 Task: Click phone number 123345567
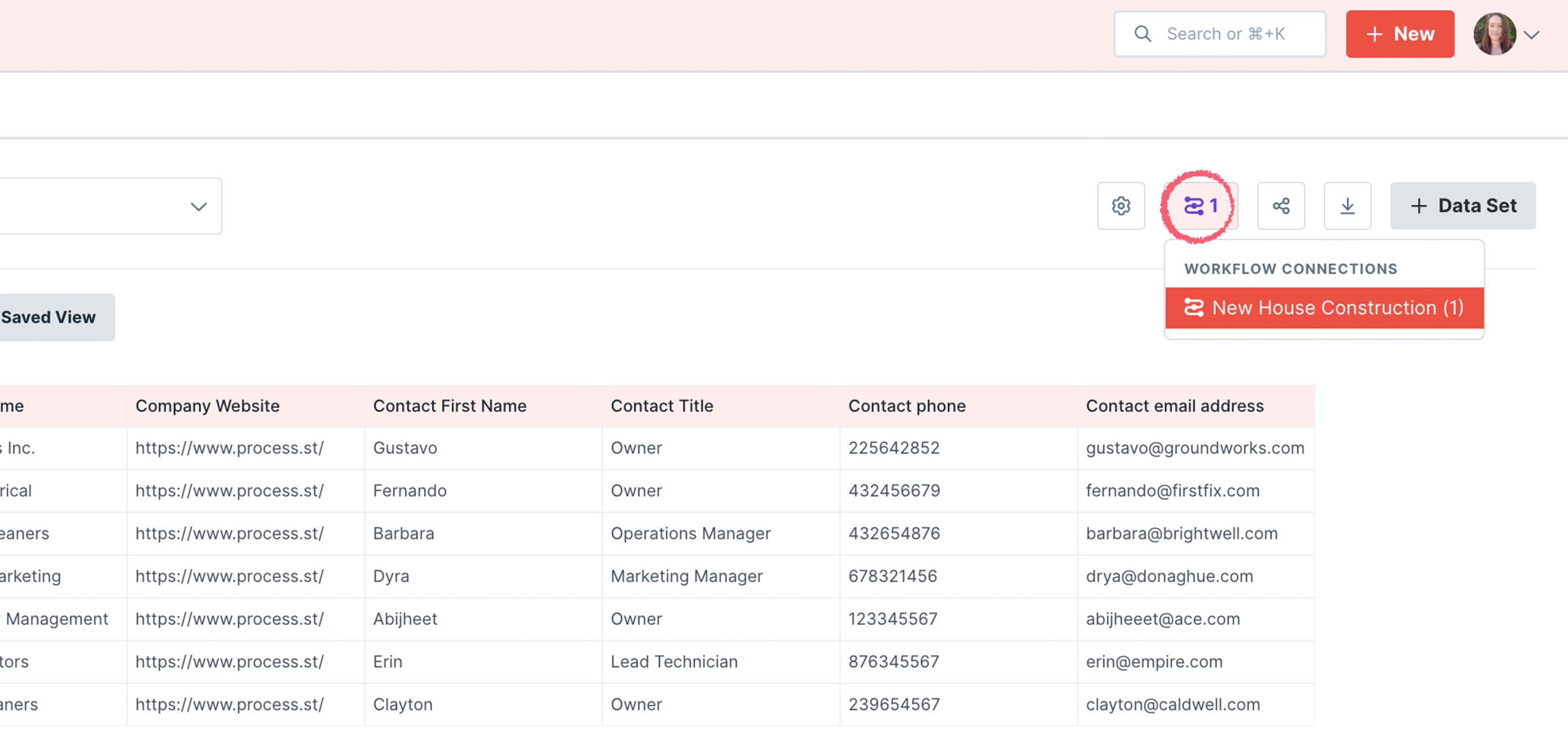tap(893, 619)
